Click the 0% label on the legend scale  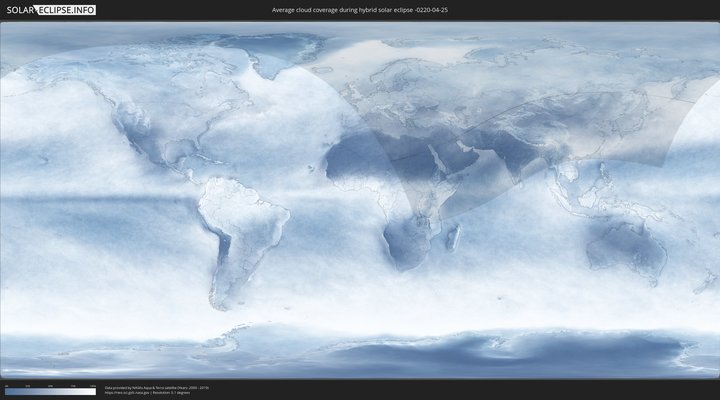pos(6,385)
